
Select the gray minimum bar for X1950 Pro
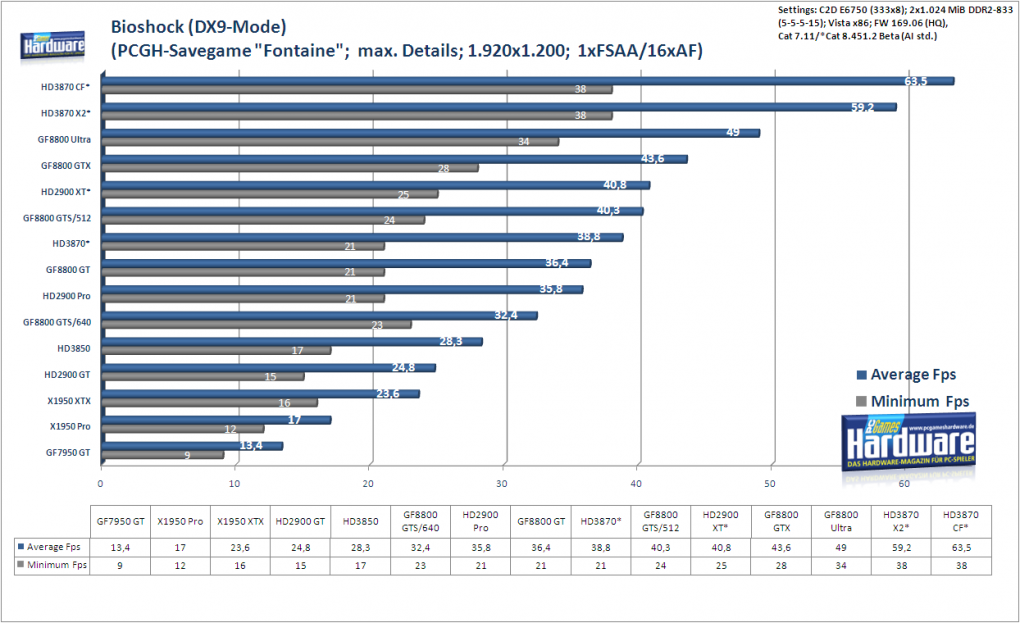point(182,429)
